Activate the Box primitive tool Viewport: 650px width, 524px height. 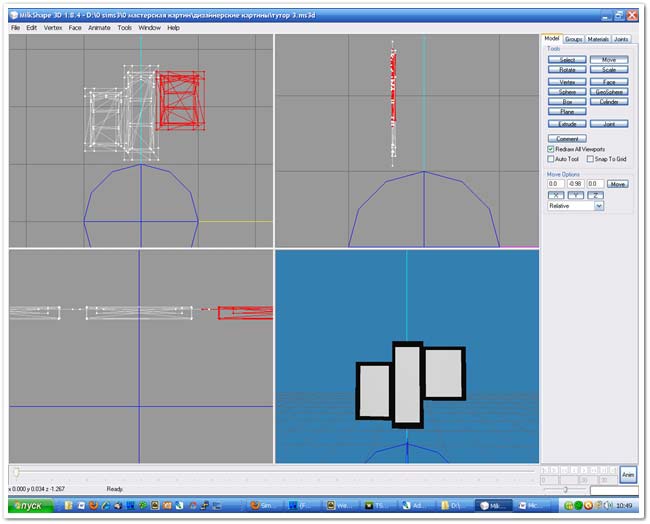coord(566,101)
